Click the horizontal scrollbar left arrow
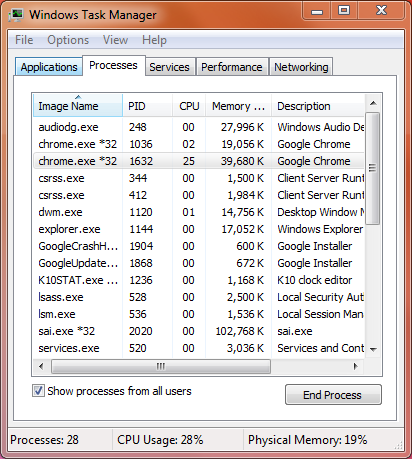Screen dimensions: 412x459 (x=41, y=366)
